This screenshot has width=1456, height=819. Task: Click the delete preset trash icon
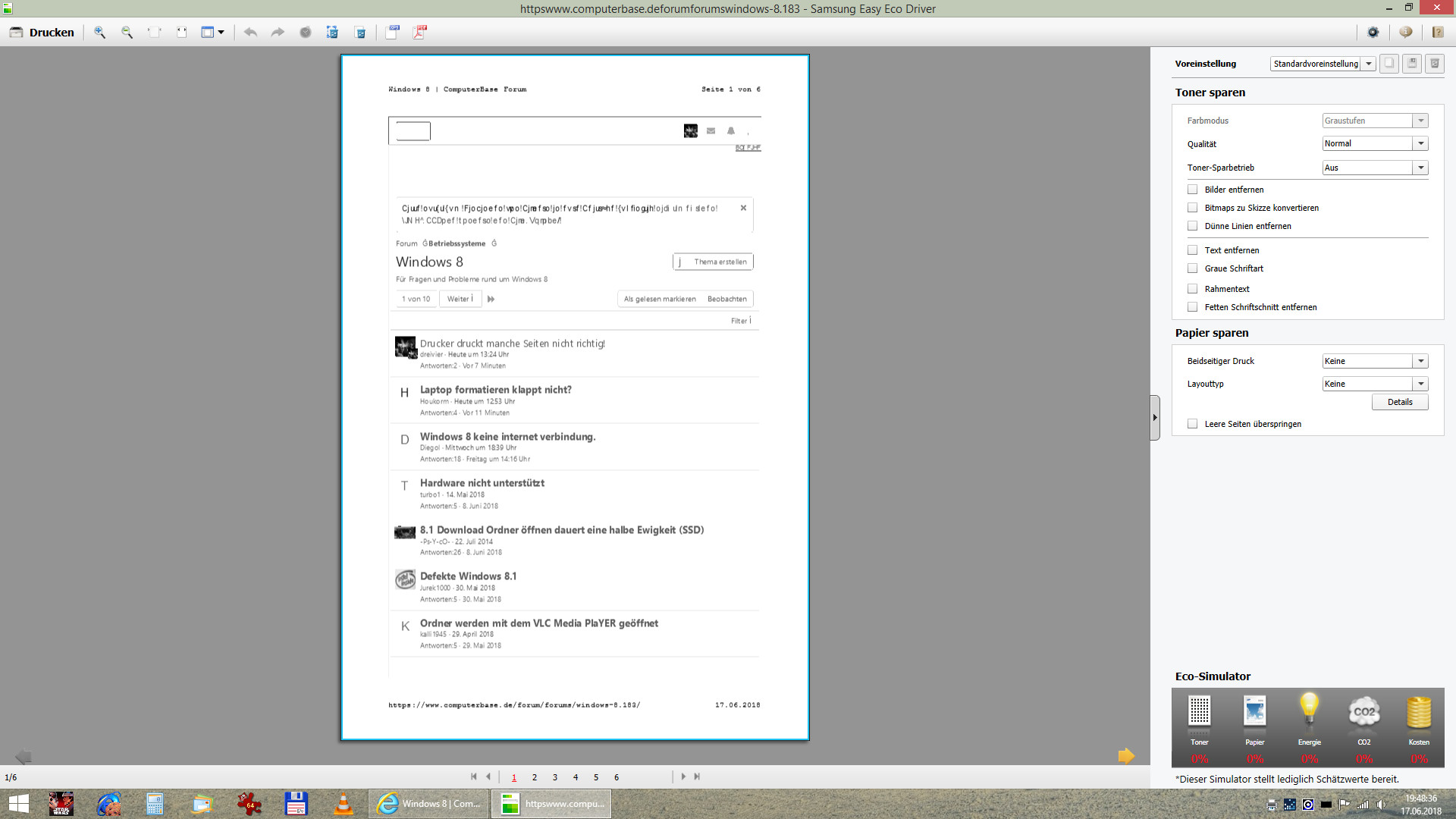1434,64
